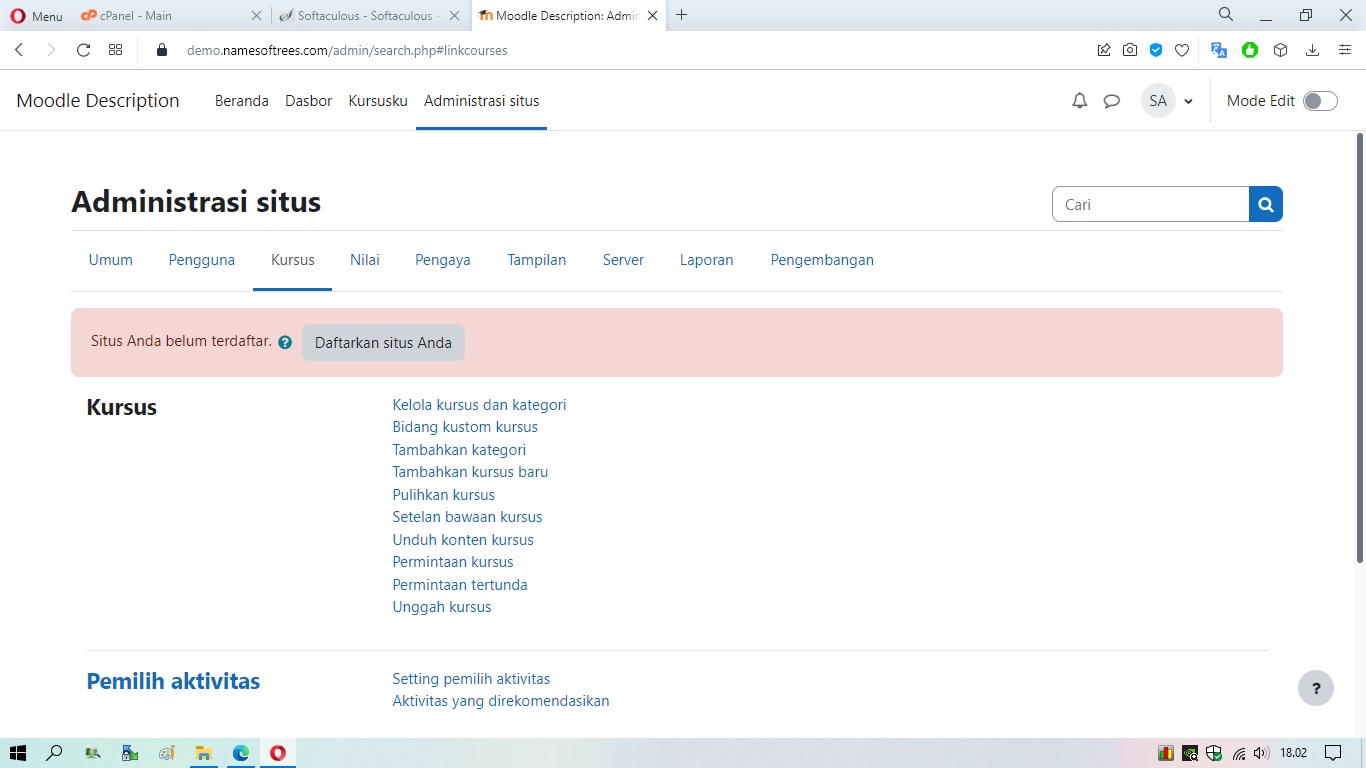Open the Pengembangan tab

[x=822, y=260]
